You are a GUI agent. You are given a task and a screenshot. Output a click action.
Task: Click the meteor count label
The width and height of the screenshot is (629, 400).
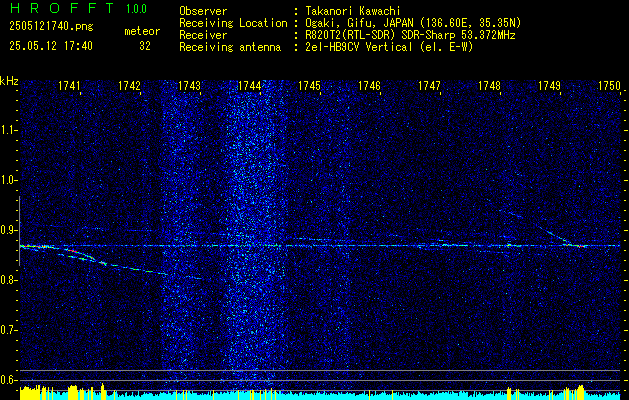(142, 31)
